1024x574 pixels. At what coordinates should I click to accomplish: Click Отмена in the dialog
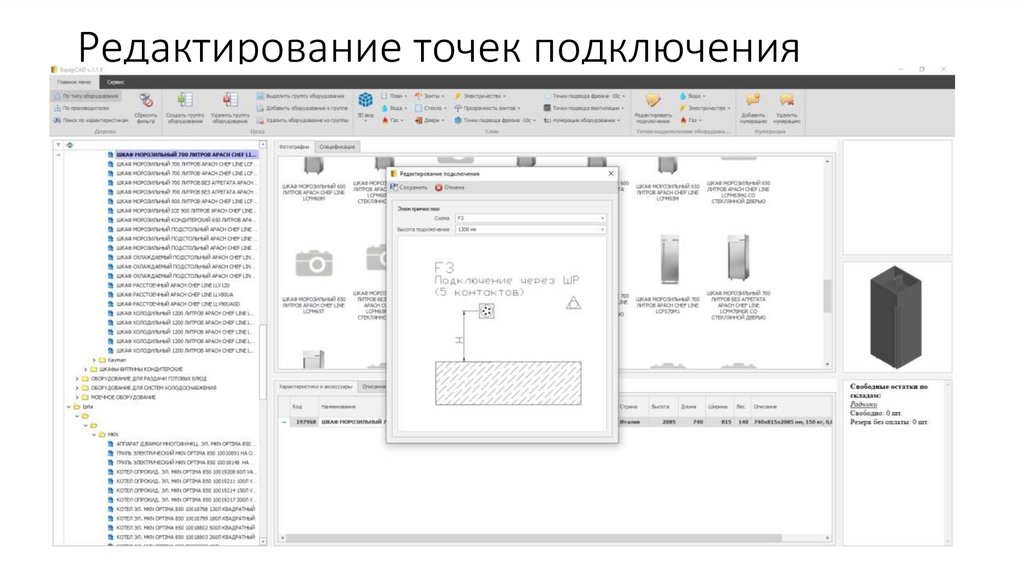pos(449,187)
